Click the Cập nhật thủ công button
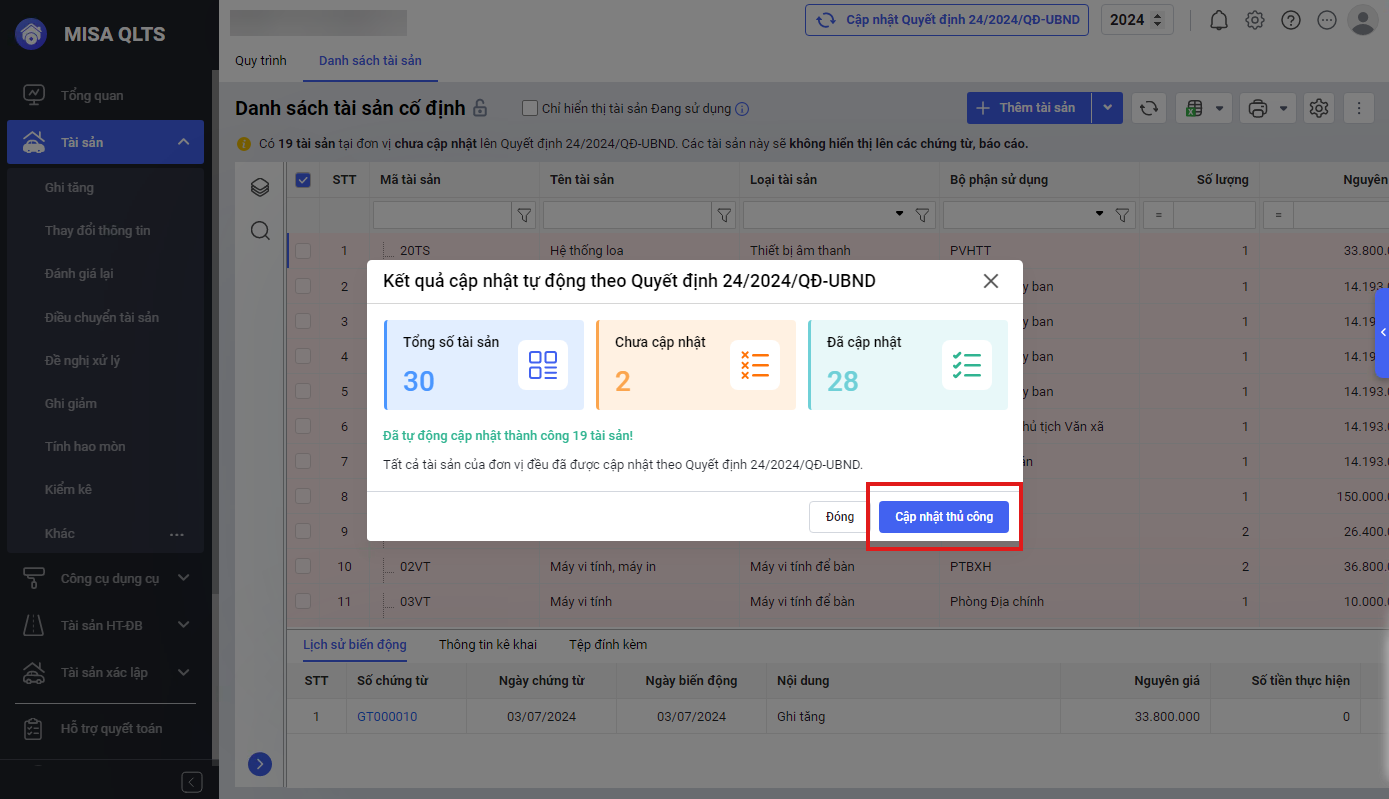The image size is (1389, 799). tap(944, 517)
